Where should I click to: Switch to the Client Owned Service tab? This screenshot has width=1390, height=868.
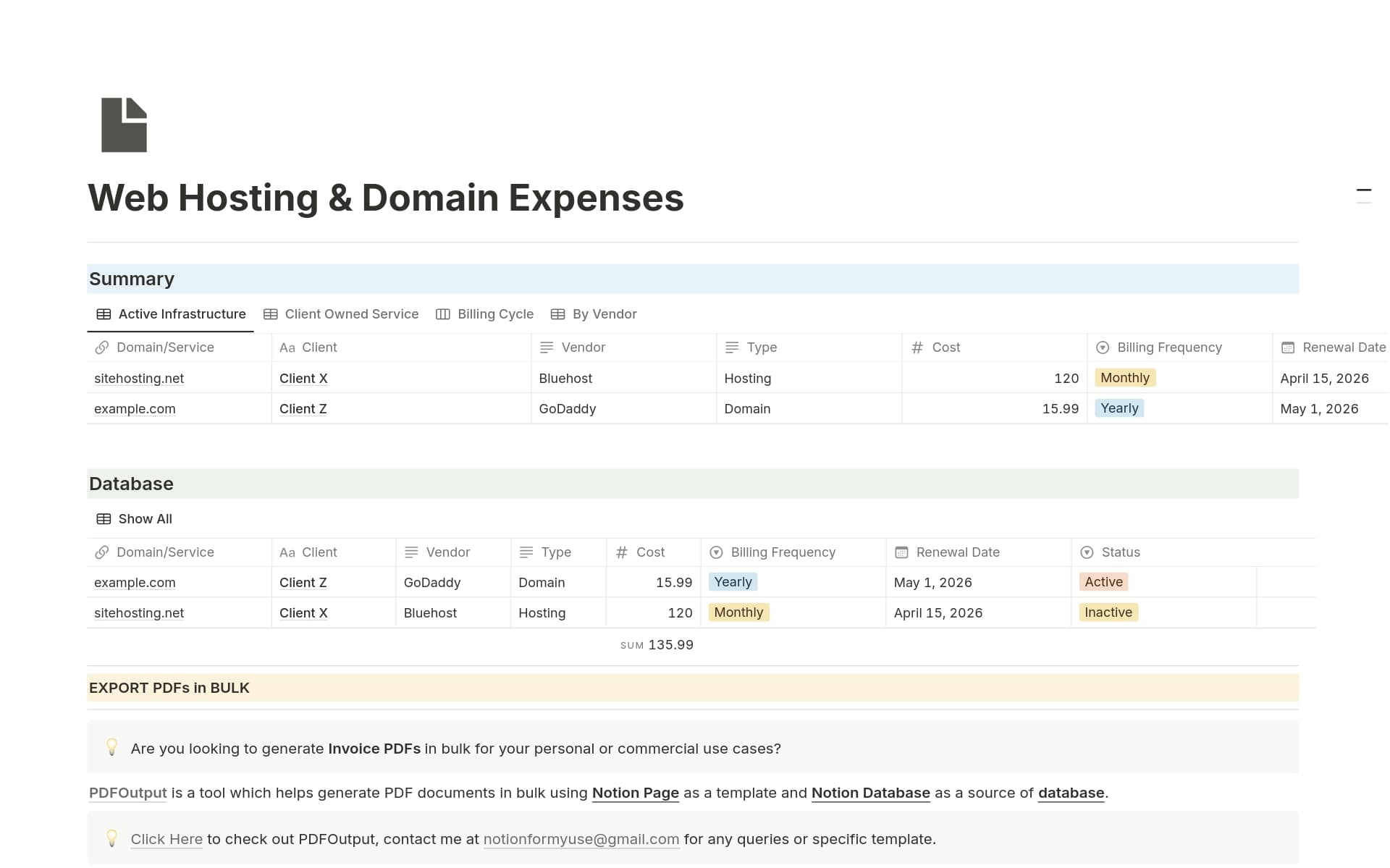tap(341, 314)
